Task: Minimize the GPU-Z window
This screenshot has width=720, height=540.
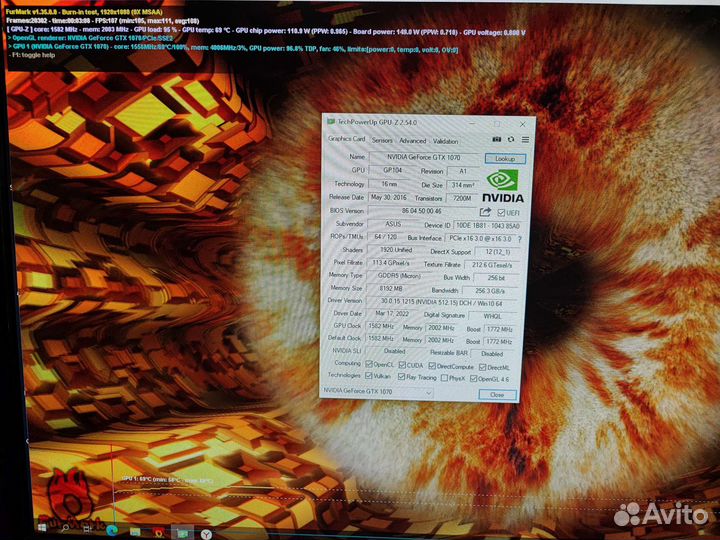Action: (x=472, y=123)
